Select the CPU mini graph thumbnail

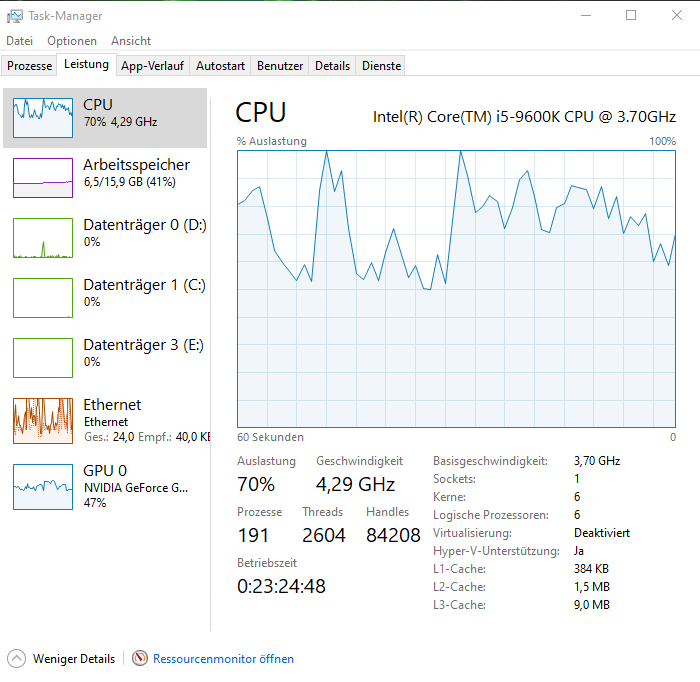(x=43, y=118)
